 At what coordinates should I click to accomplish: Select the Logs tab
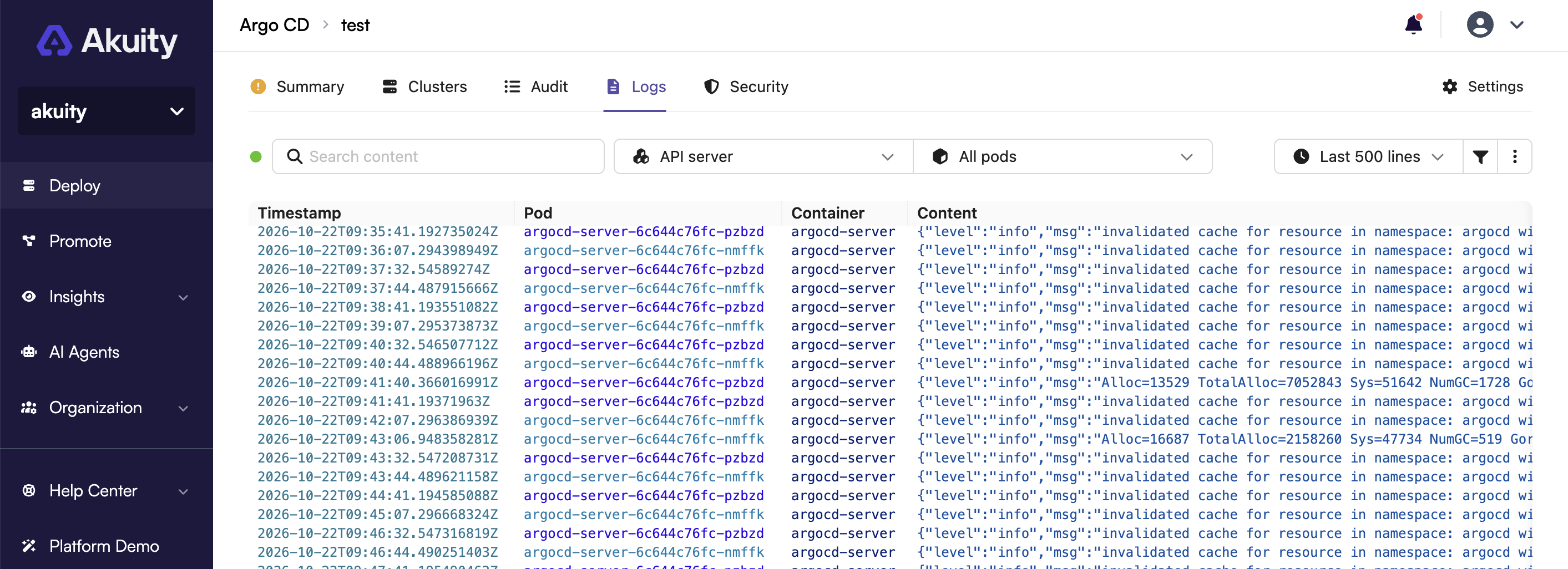click(x=635, y=87)
